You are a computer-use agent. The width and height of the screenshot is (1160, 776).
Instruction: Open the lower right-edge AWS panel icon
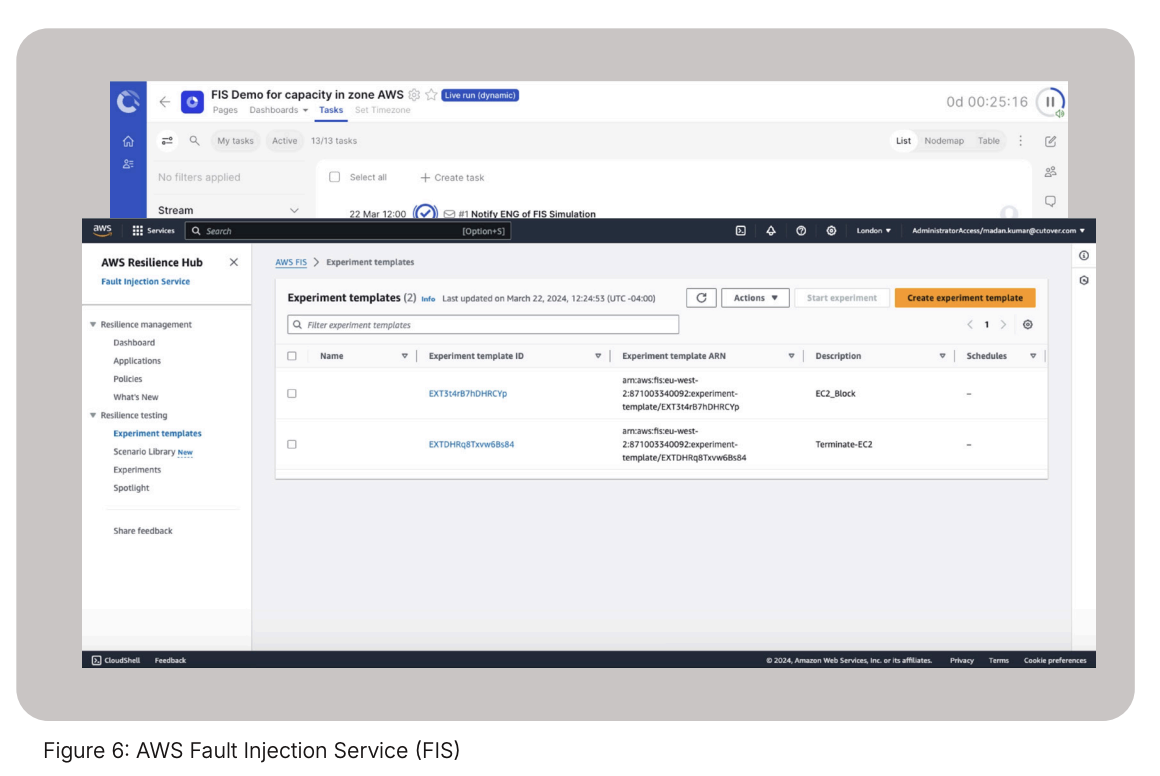(x=1084, y=280)
